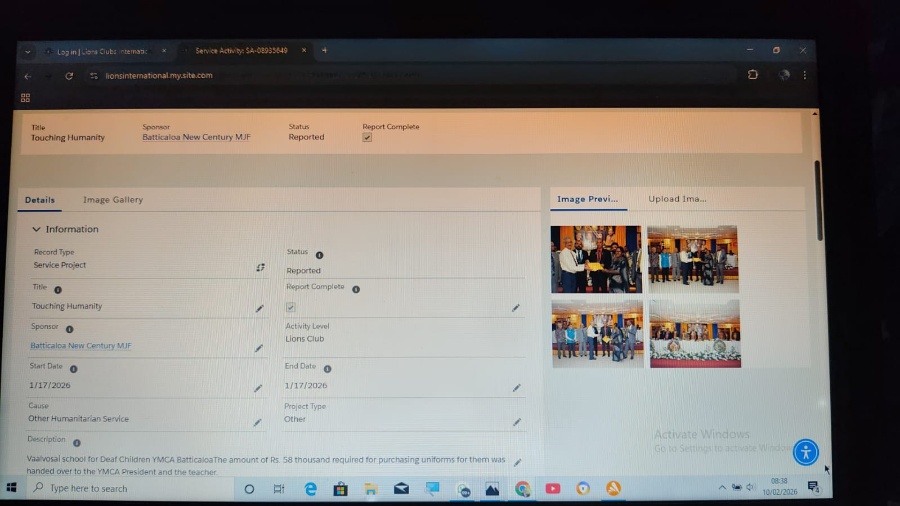Edit the Project Type pencil icon

tap(517, 422)
